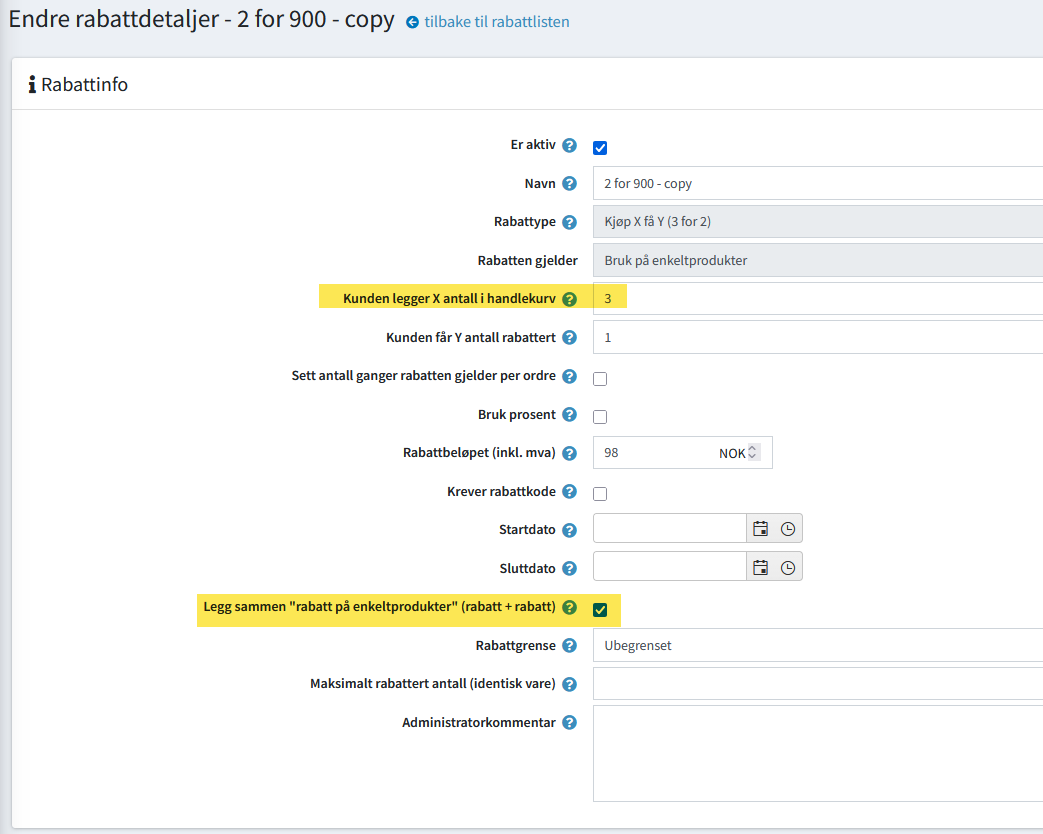Screen dimensions: 1043x834
Task: Expand the Rabattgrense dropdown
Action: point(817,646)
